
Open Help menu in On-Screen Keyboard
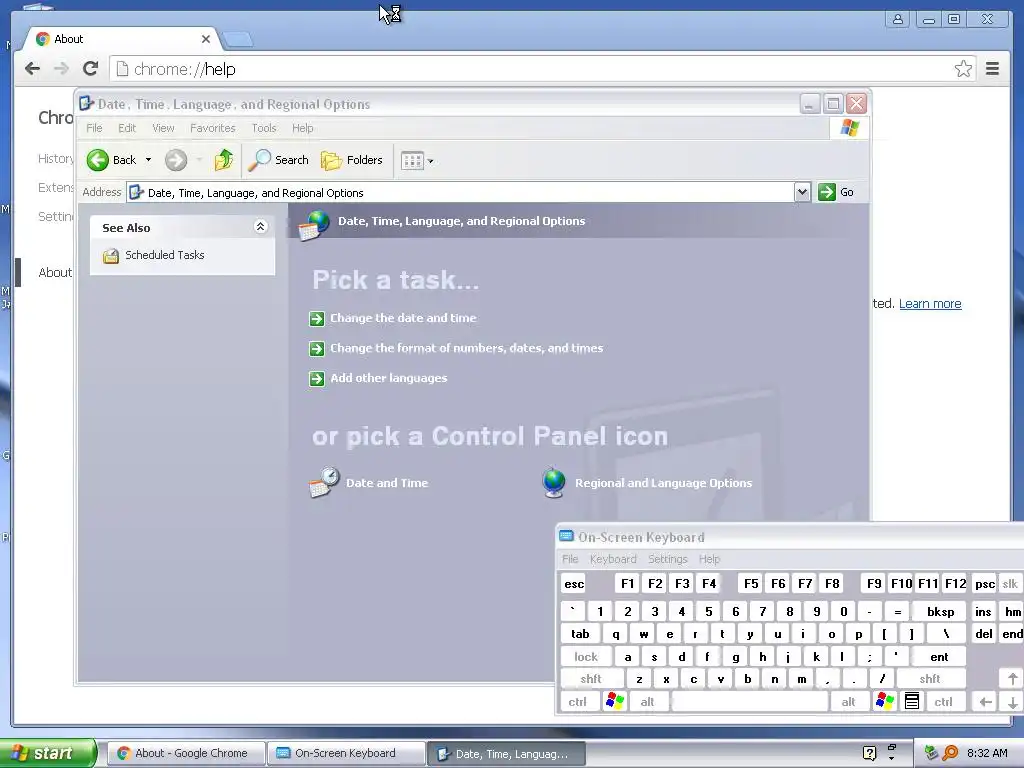[709, 559]
